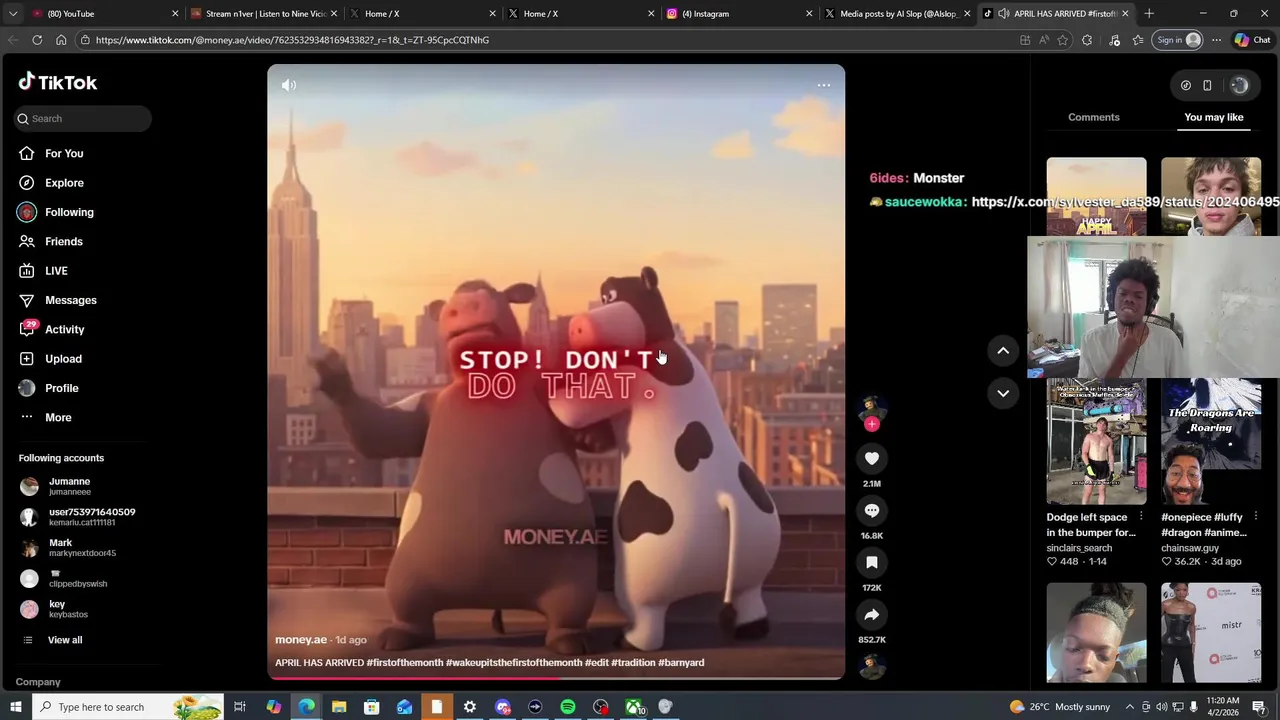Open the profile avatar in TikTok header
The height and width of the screenshot is (720, 1280).
[x=1239, y=85]
